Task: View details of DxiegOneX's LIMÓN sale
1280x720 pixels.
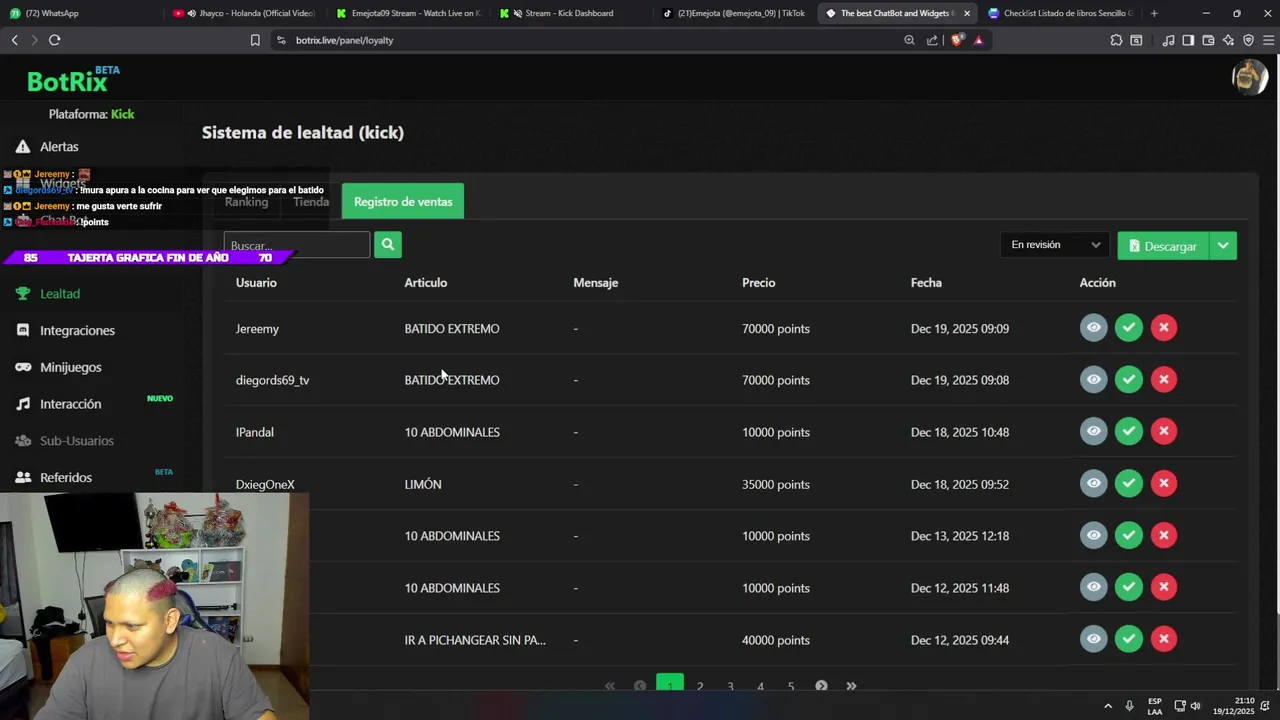Action: click(1094, 484)
